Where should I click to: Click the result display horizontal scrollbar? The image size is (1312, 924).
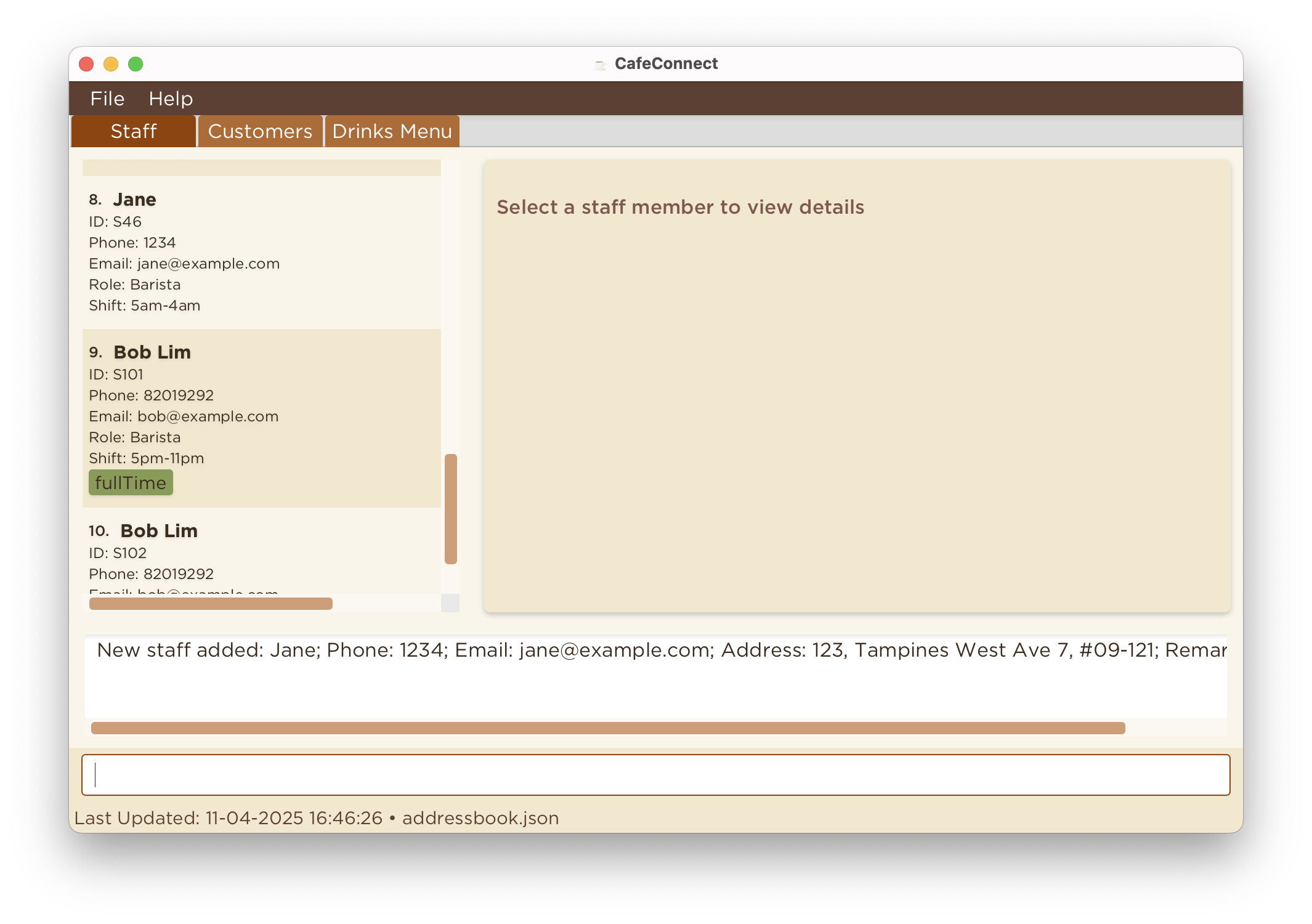tap(607, 728)
